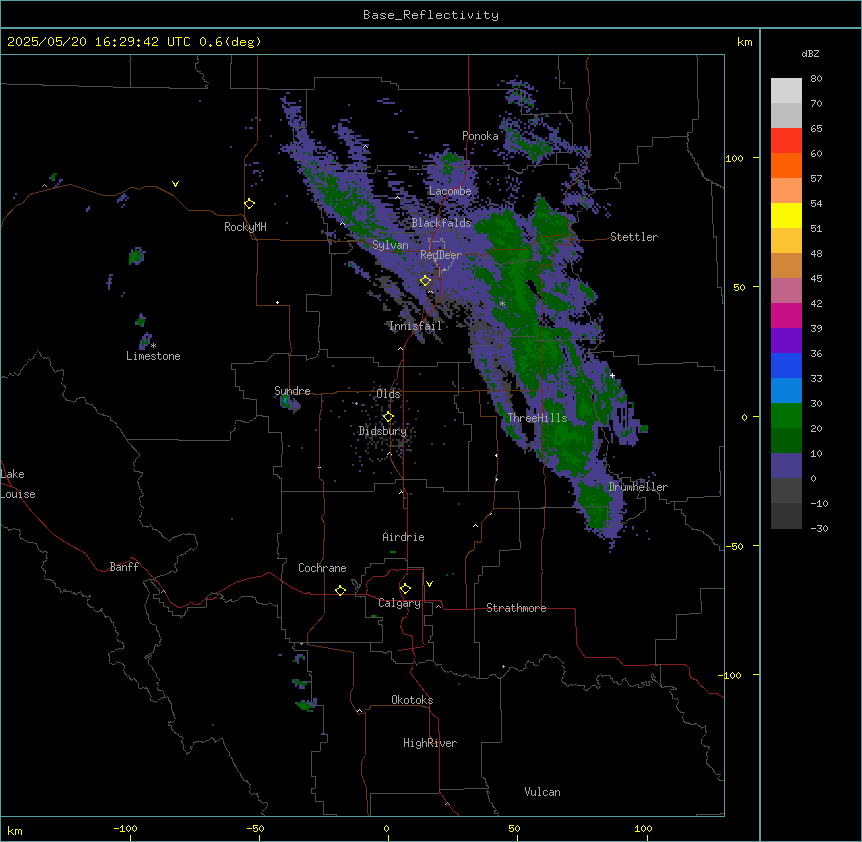Select the red 65 dBZ legend swatch
The image size is (862, 842).
(786, 141)
